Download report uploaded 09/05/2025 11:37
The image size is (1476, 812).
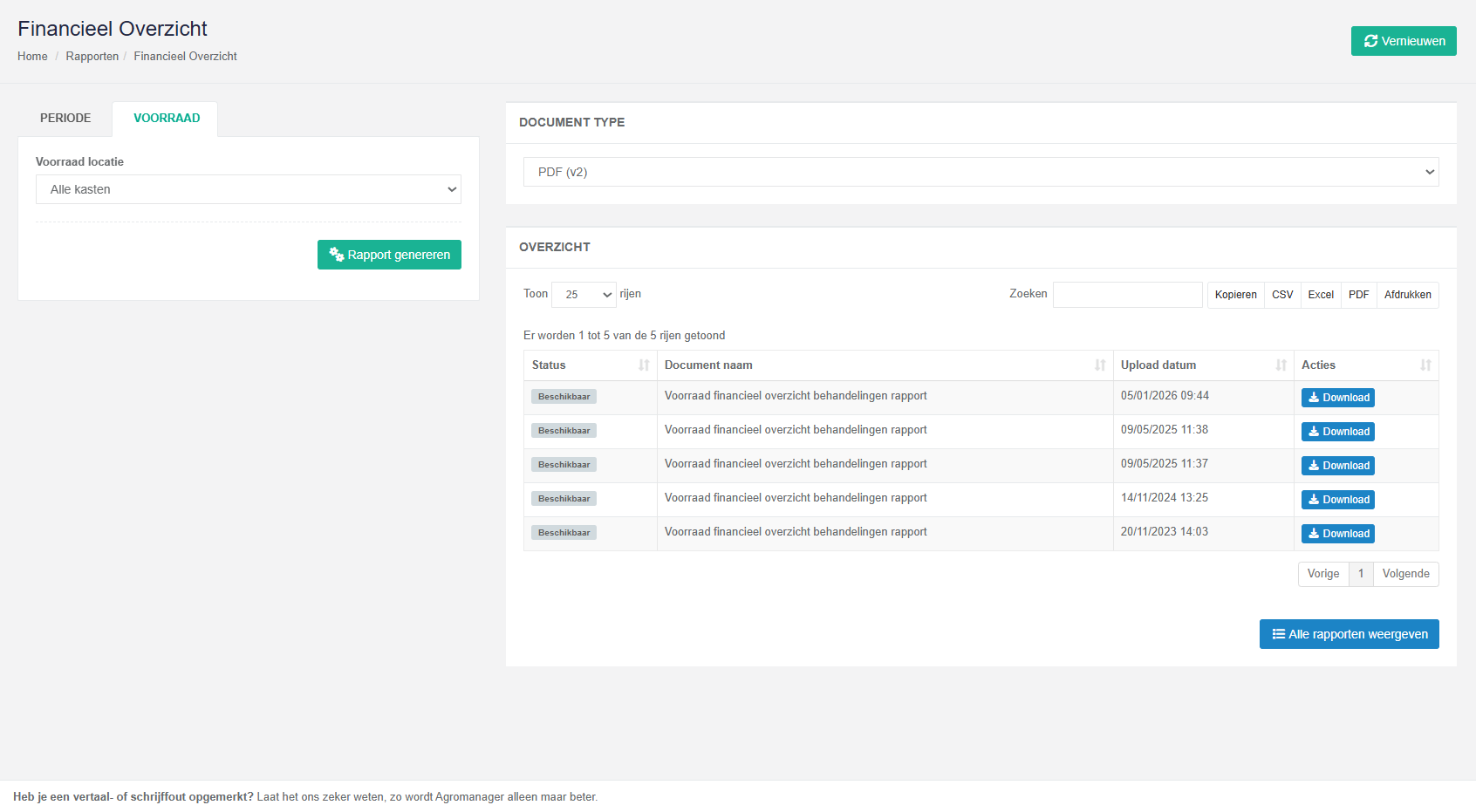click(x=1338, y=466)
